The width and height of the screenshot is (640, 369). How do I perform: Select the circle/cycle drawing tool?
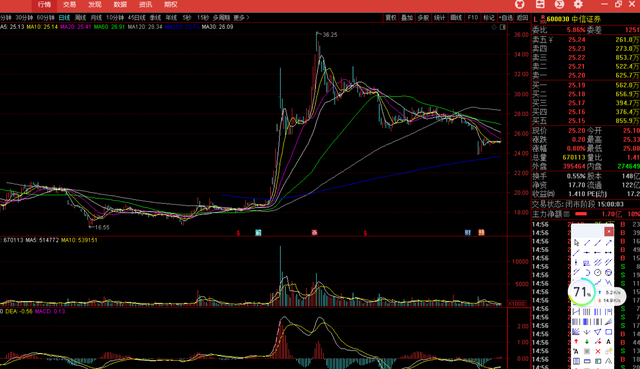pos(598,272)
